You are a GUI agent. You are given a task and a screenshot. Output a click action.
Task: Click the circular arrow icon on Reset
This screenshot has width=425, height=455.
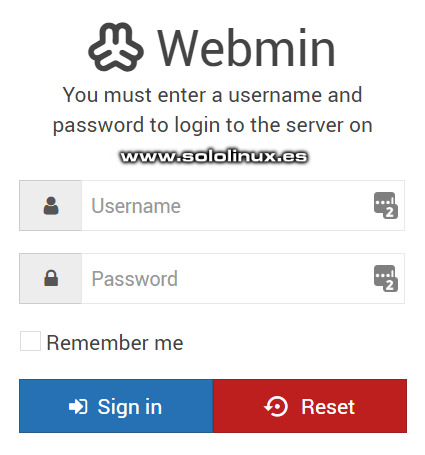276,406
